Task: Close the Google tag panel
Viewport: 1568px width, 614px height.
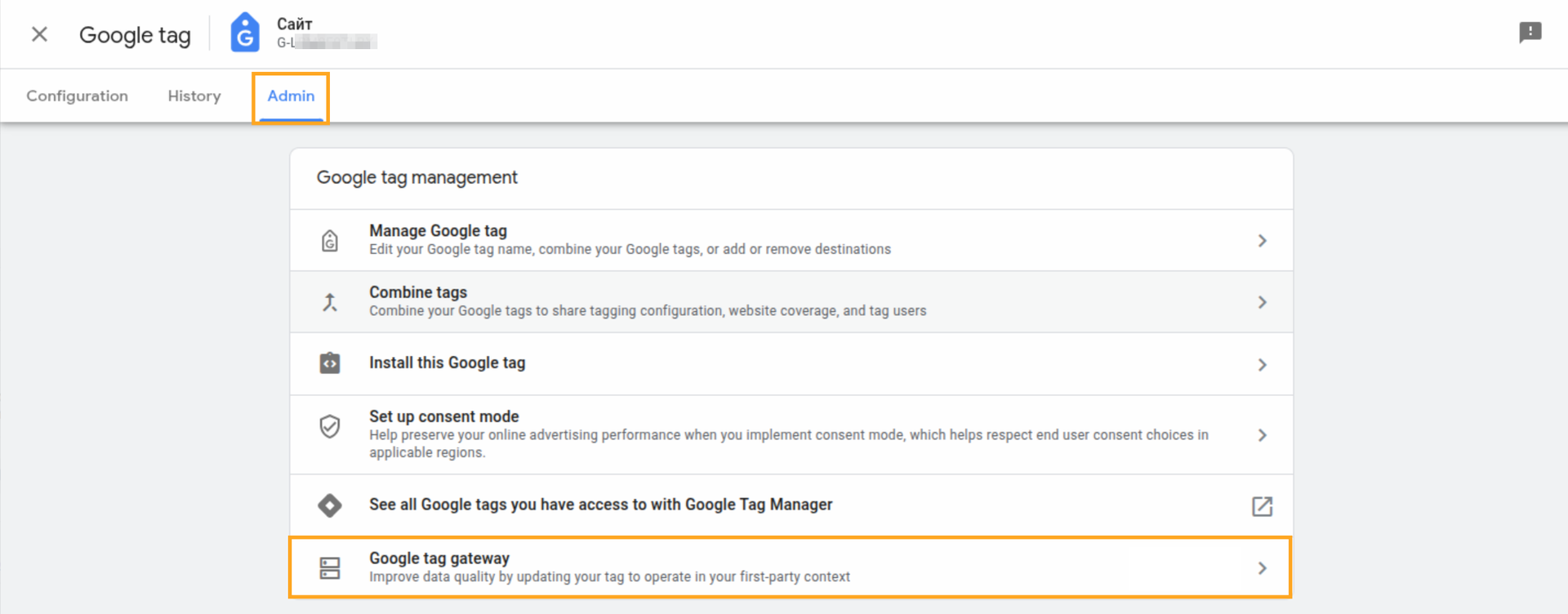Action: tap(39, 34)
